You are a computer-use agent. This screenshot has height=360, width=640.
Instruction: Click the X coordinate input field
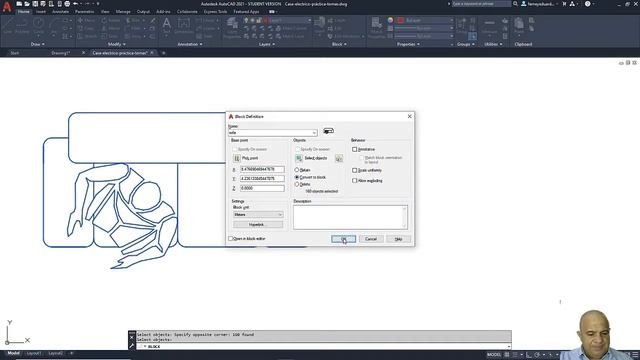(262, 169)
